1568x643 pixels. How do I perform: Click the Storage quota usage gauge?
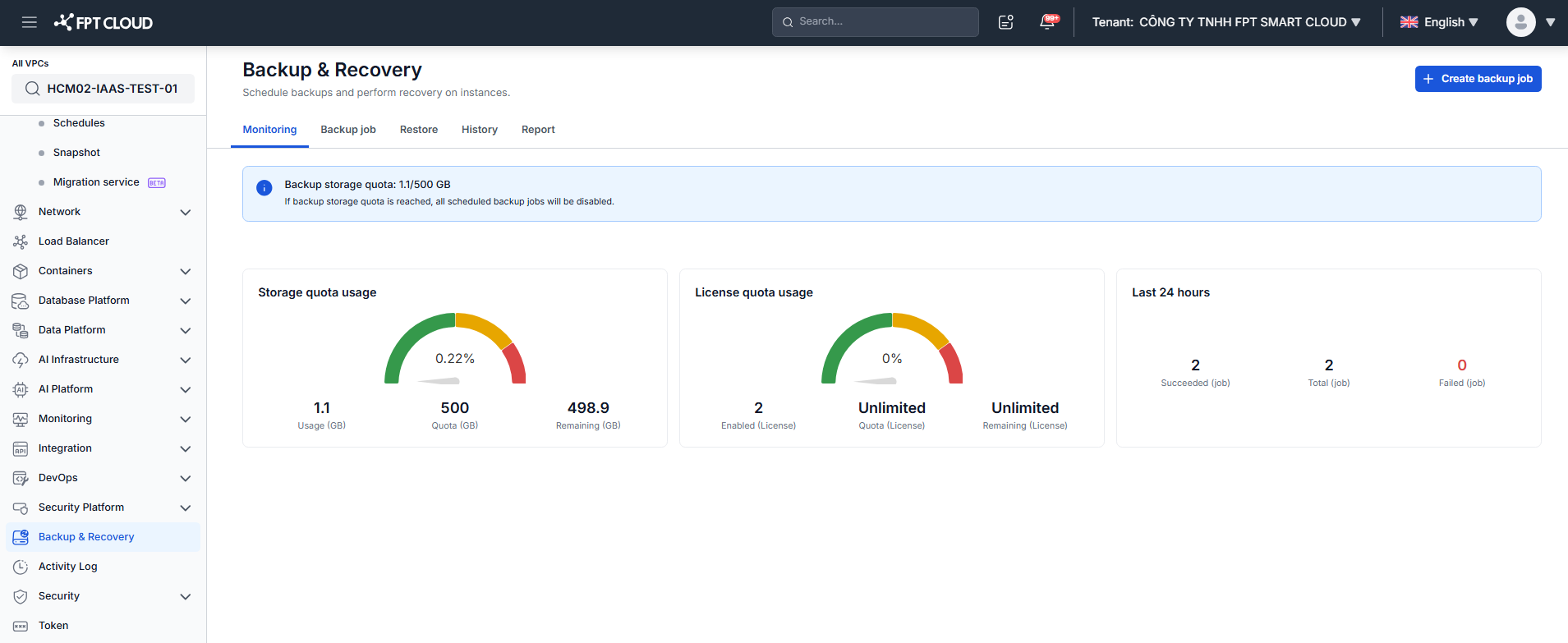455,349
